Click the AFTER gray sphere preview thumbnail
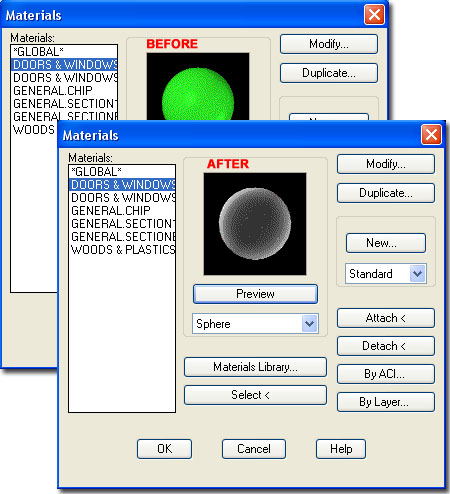The width and height of the screenshot is (450, 494). tap(255, 224)
